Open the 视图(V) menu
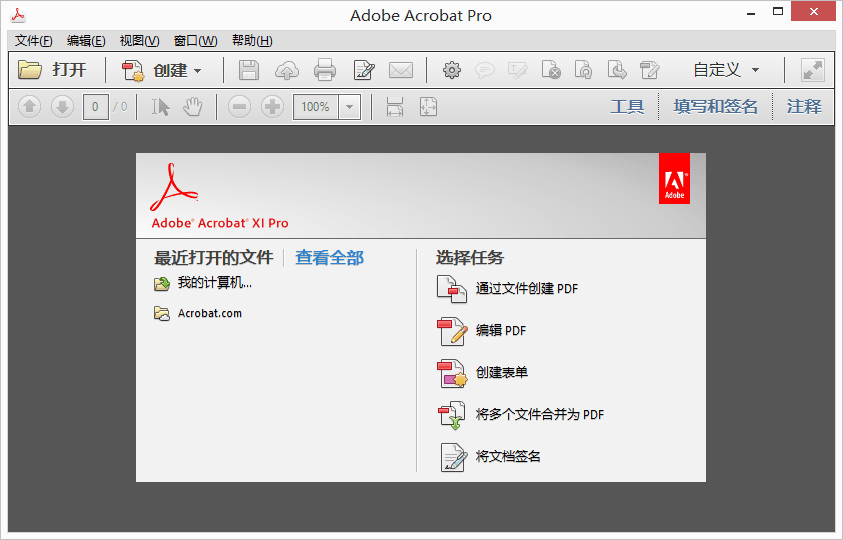 pos(139,41)
